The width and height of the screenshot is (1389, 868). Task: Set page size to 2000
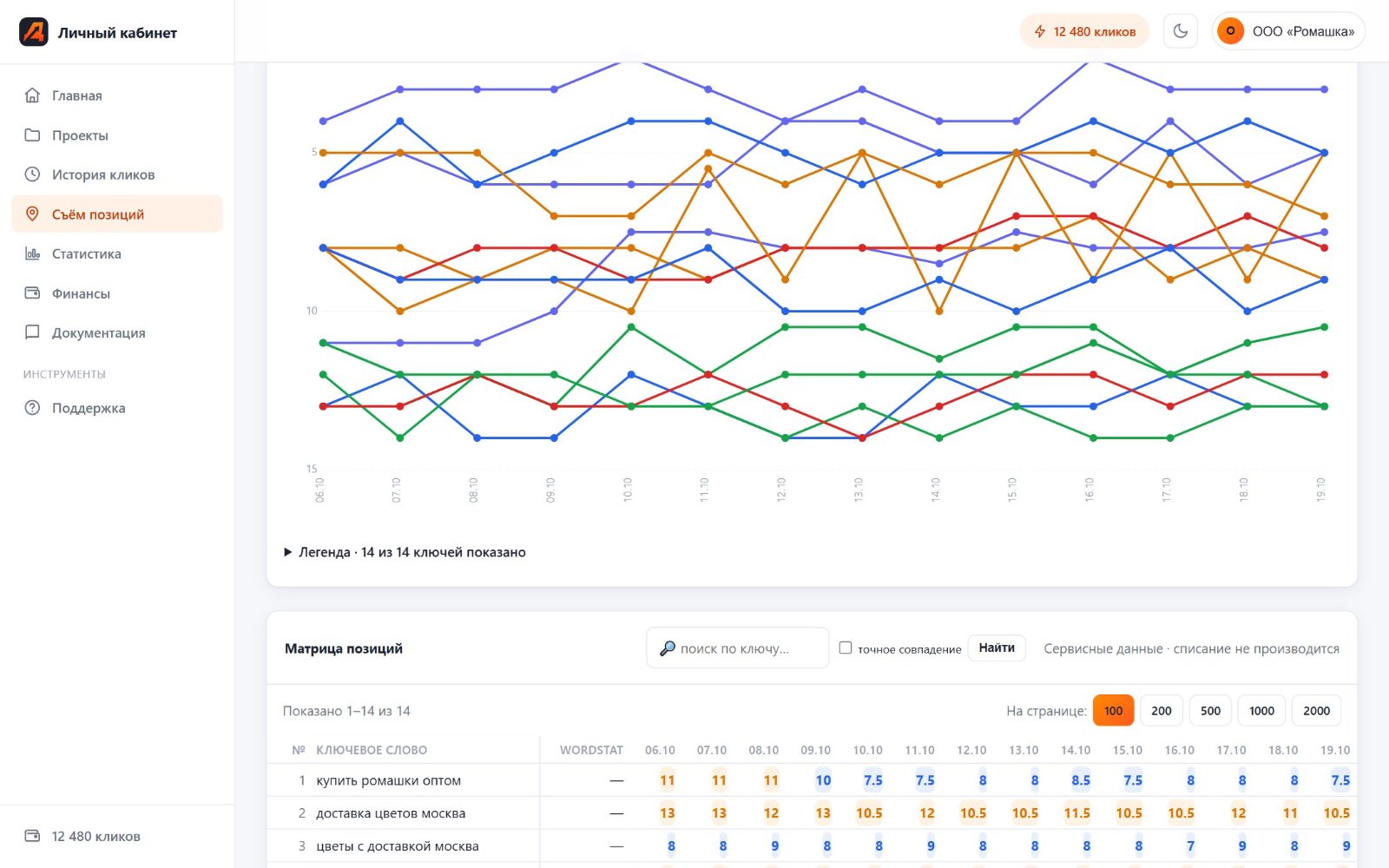(1316, 710)
